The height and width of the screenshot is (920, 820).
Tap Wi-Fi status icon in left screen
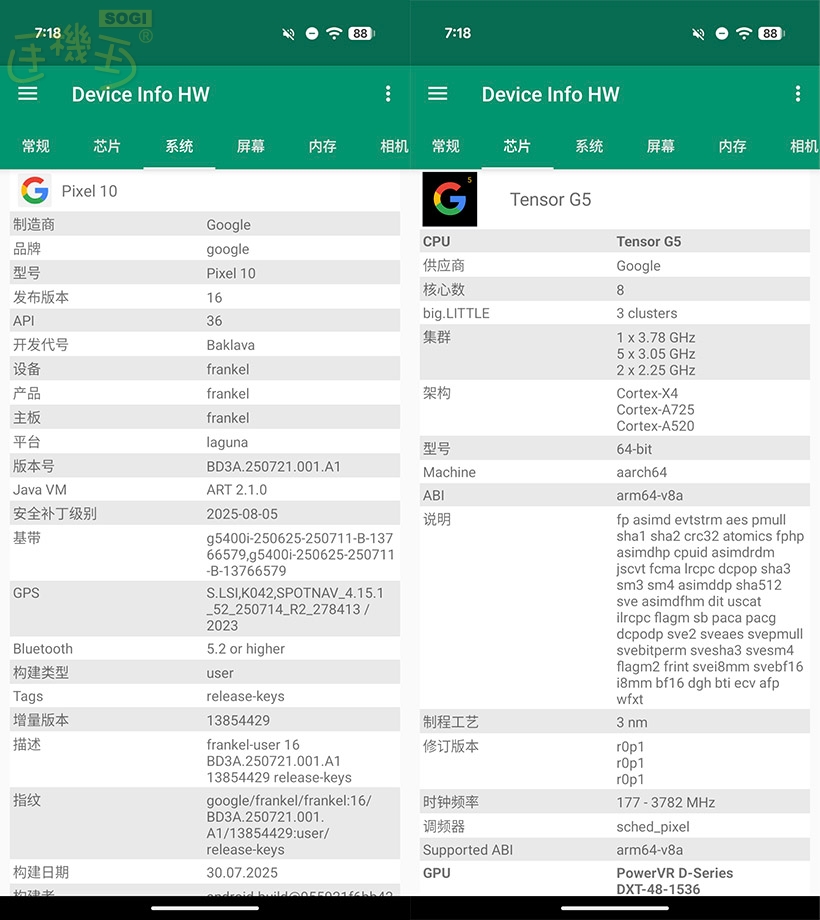click(334, 33)
